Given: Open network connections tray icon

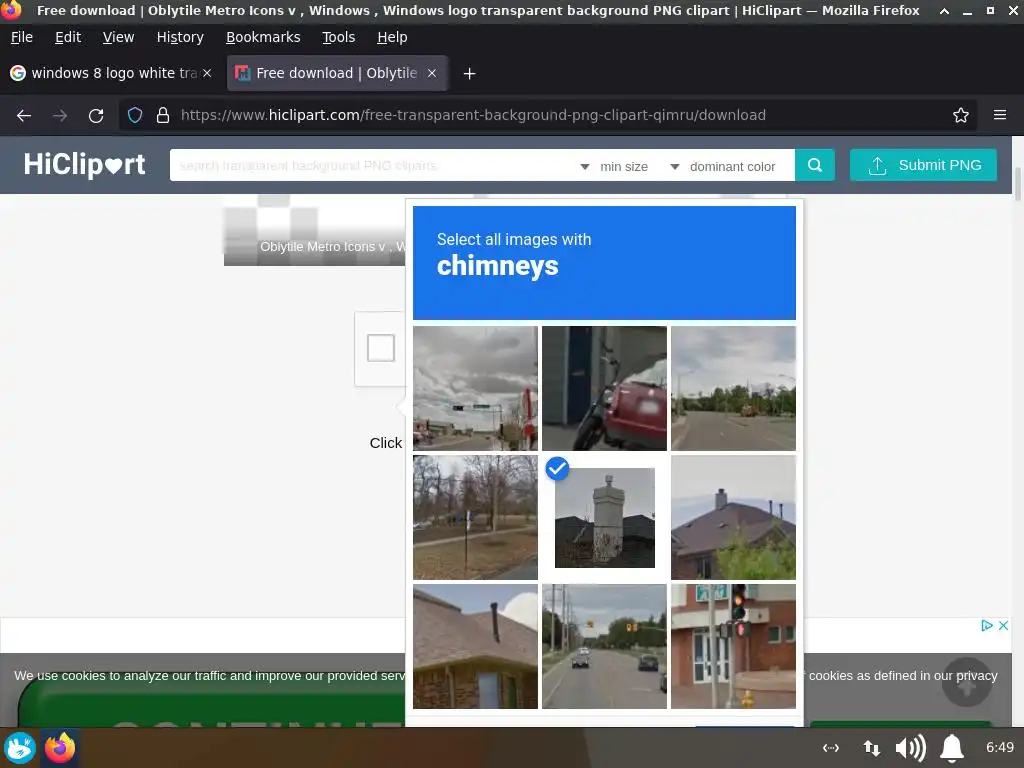Looking at the screenshot, I should coord(831,748).
